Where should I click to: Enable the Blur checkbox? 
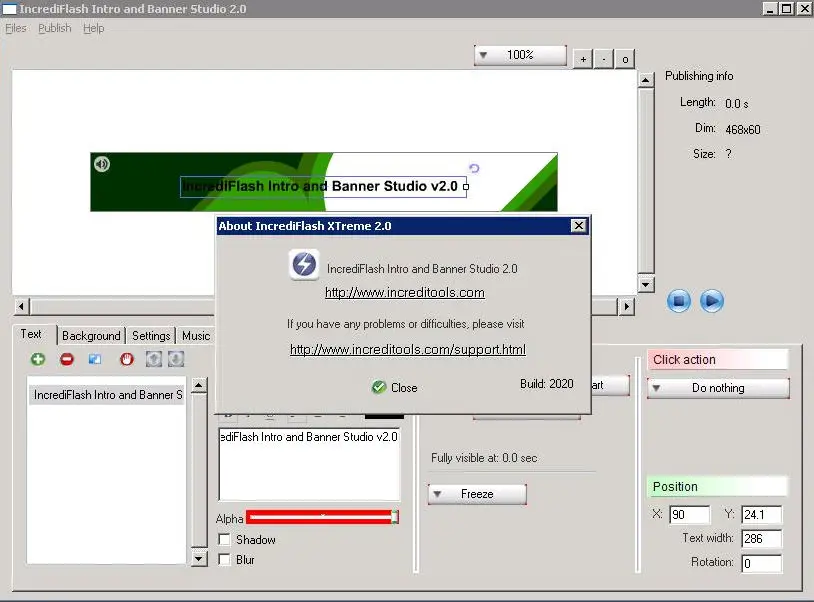224,559
